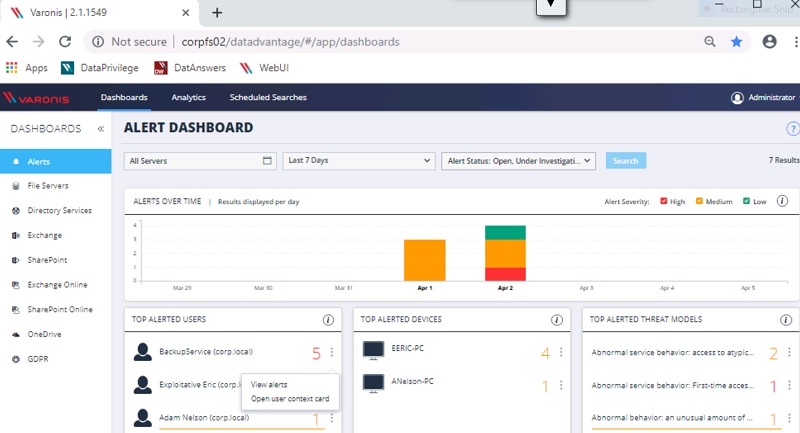Toggle Medium severity checkbox
The height and width of the screenshot is (433, 800).
point(699,201)
